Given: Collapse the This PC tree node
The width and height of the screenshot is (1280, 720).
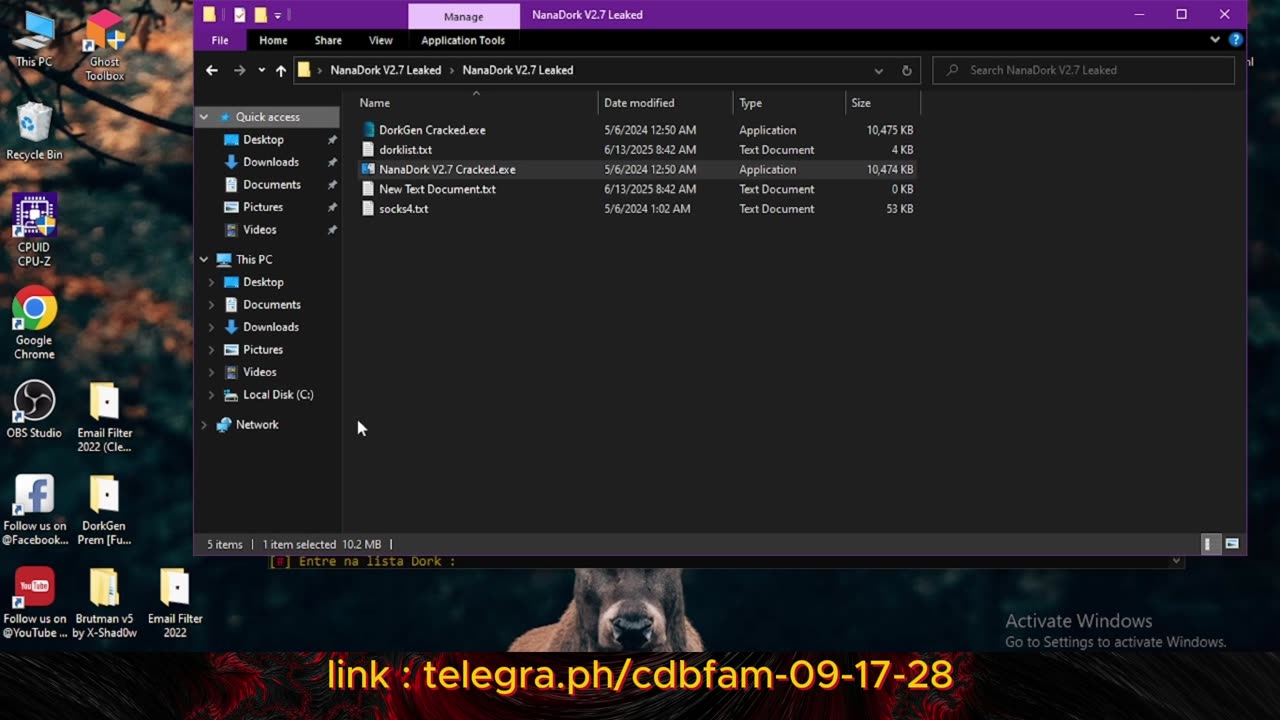Looking at the screenshot, I should click(x=204, y=259).
